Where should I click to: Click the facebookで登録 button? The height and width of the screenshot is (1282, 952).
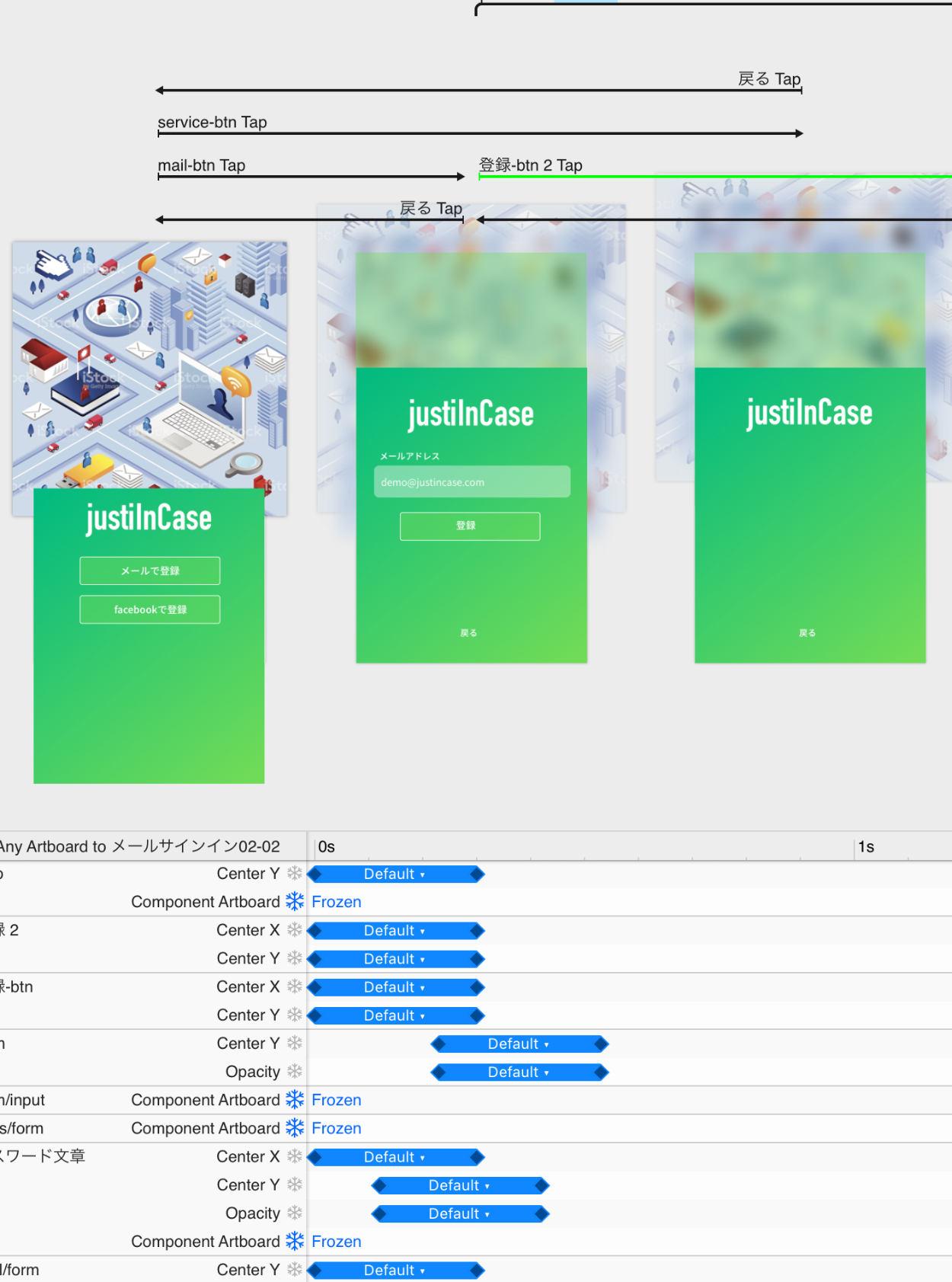tap(150, 609)
